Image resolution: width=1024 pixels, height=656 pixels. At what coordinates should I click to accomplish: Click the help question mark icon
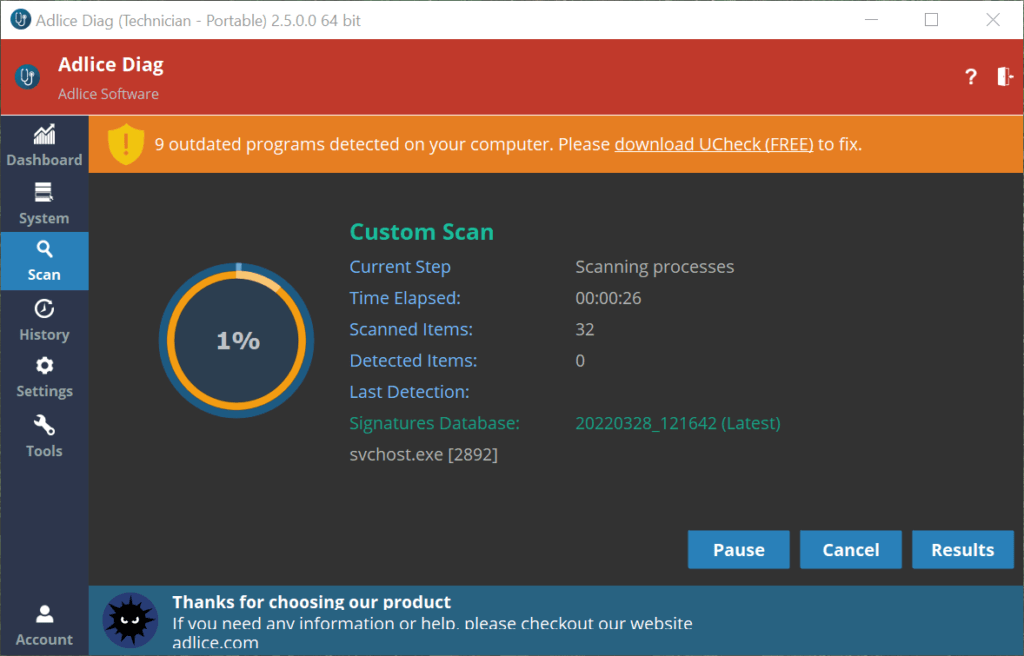pos(970,78)
